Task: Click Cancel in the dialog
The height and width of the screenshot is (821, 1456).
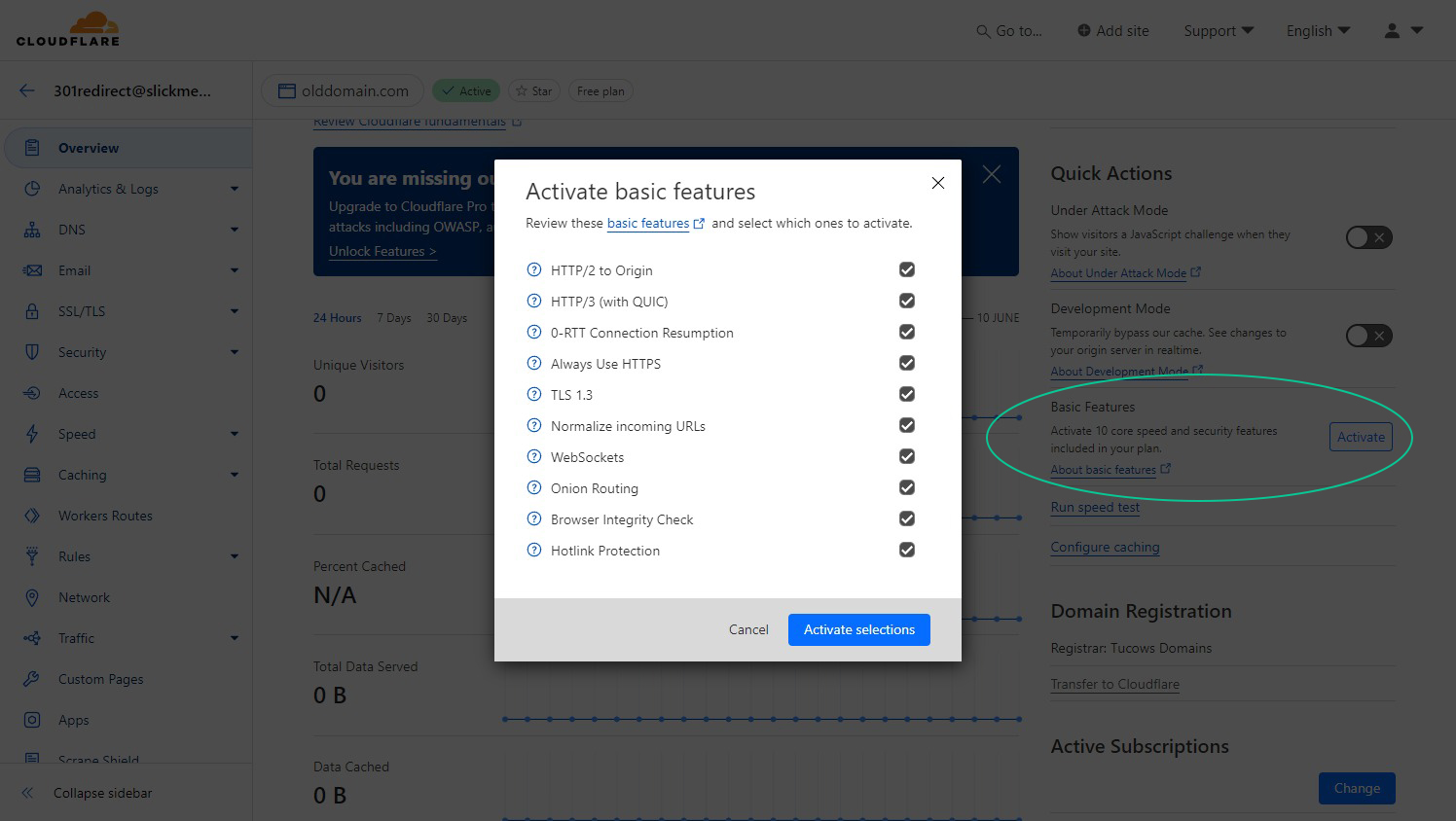Action: [x=748, y=629]
